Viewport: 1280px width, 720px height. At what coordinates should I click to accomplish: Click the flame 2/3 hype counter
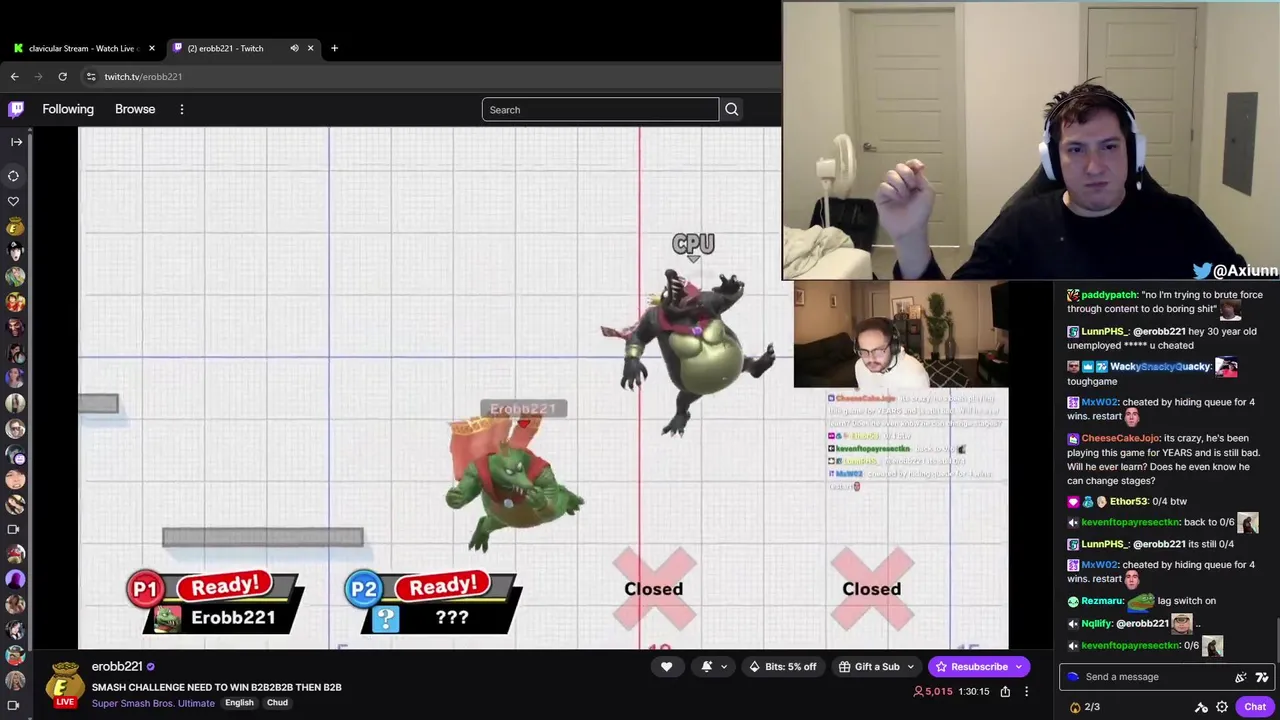coord(1085,707)
